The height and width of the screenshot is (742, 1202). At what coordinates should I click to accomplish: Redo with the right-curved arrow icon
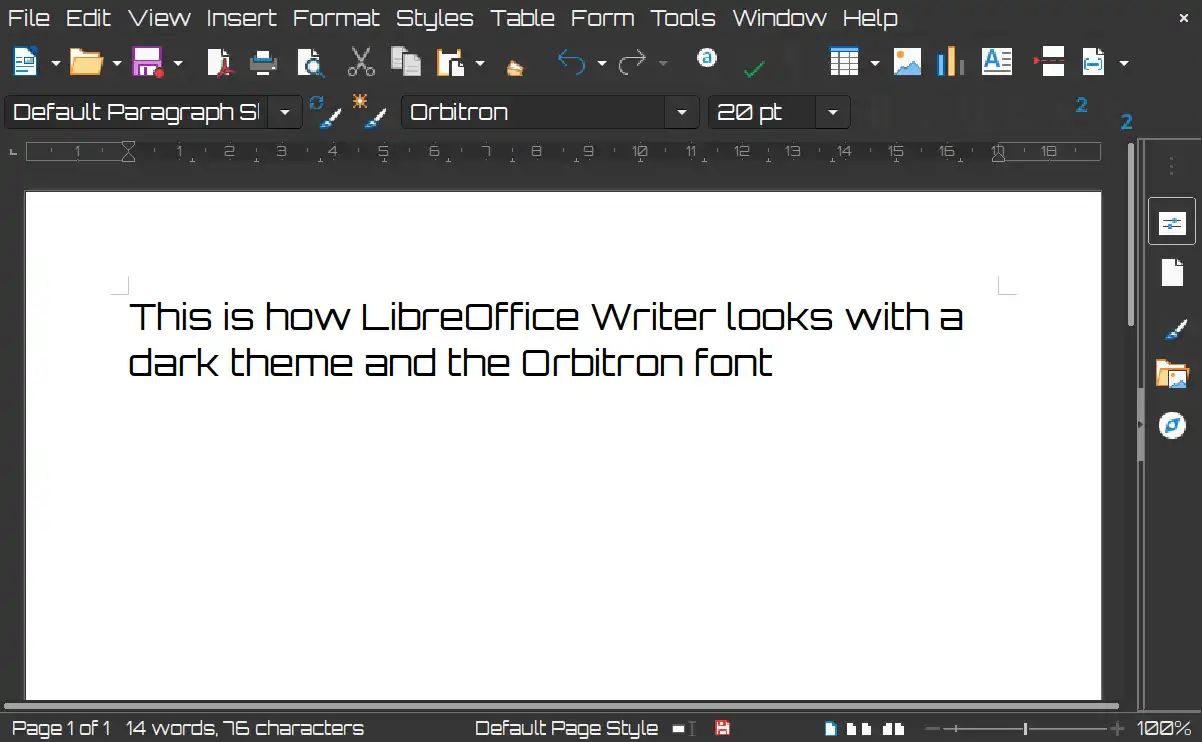click(x=633, y=63)
